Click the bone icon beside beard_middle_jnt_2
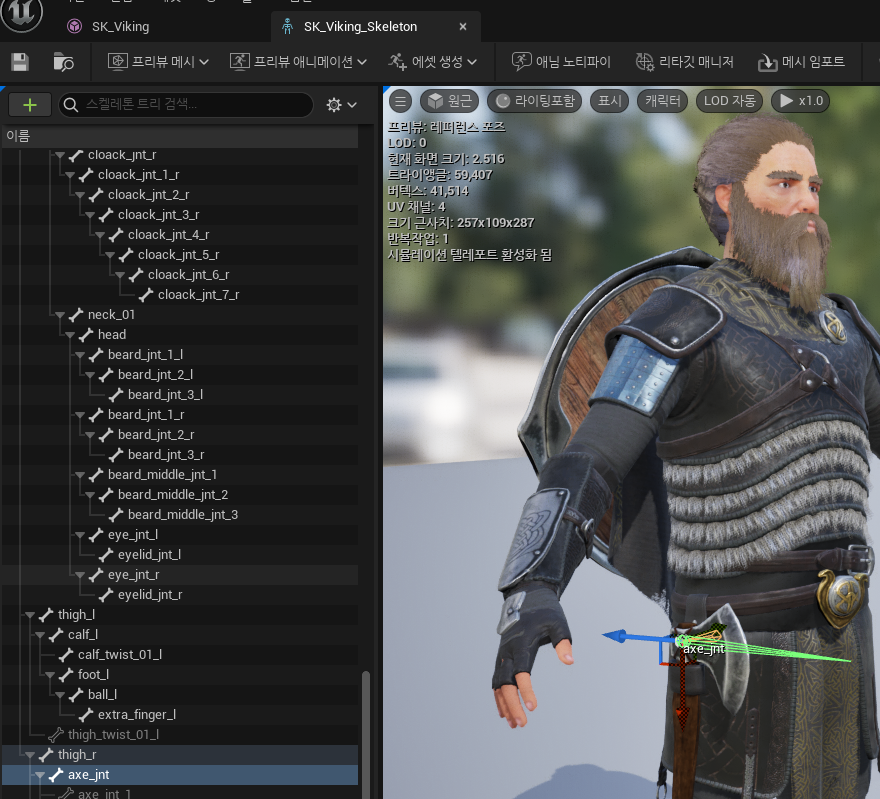880x799 pixels. (106, 495)
